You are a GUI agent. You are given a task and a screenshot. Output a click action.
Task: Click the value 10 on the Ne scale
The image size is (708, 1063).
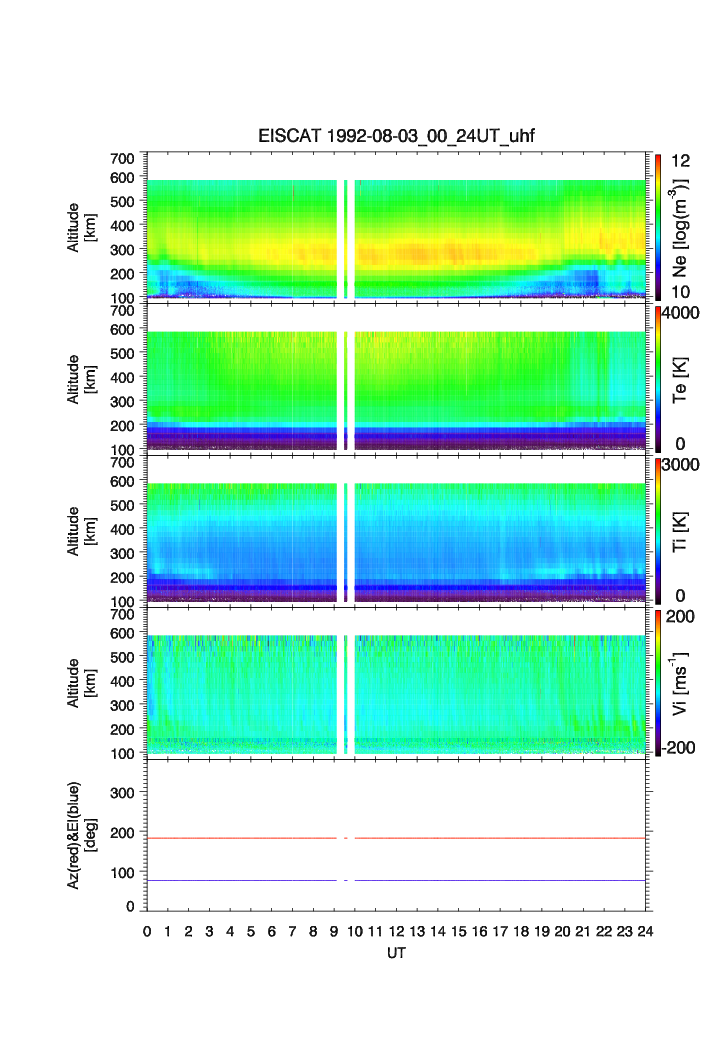pos(680,292)
